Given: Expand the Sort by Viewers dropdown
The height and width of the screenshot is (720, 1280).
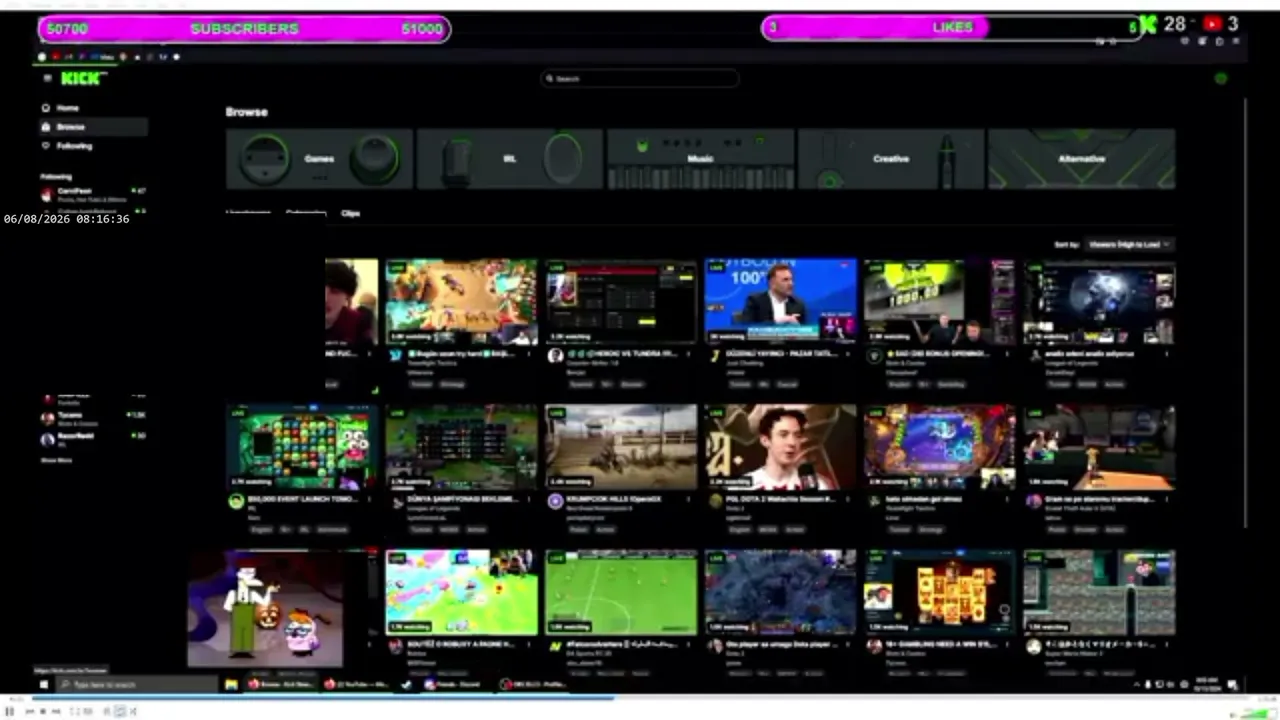Looking at the screenshot, I should click(x=1129, y=244).
